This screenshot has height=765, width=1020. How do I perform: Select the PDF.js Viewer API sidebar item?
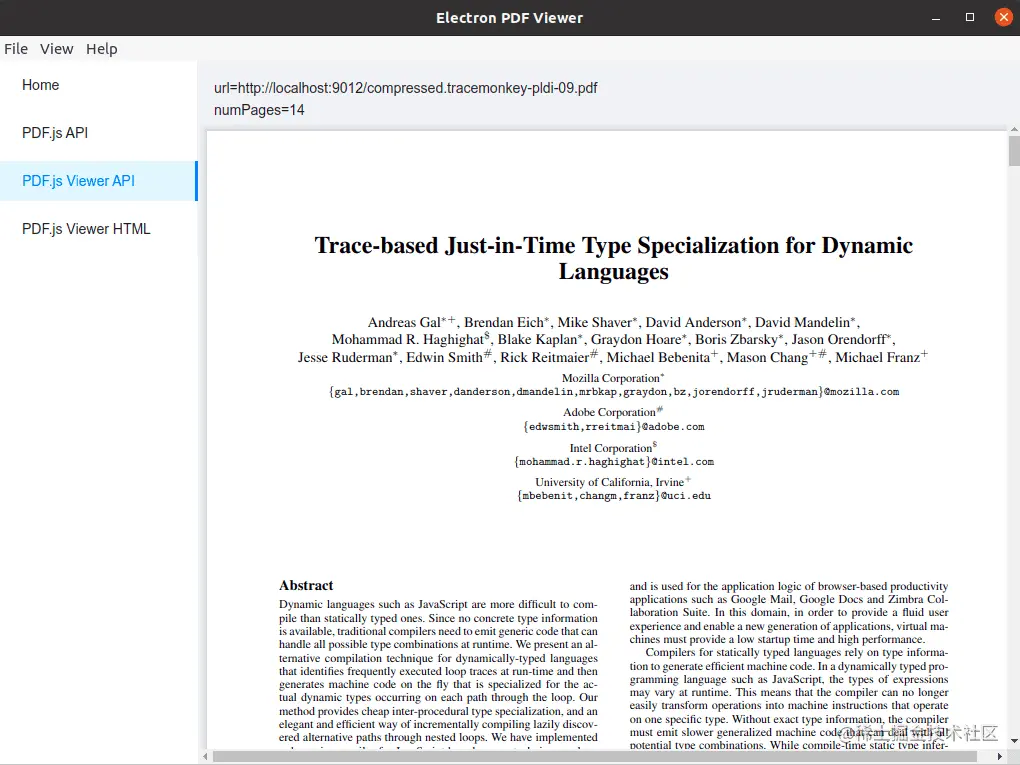click(x=98, y=181)
